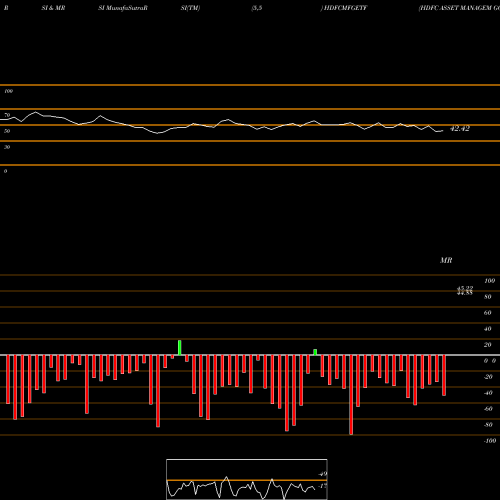Select the HDFCMFGETF ticker text in header

click(x=344, y=8)
